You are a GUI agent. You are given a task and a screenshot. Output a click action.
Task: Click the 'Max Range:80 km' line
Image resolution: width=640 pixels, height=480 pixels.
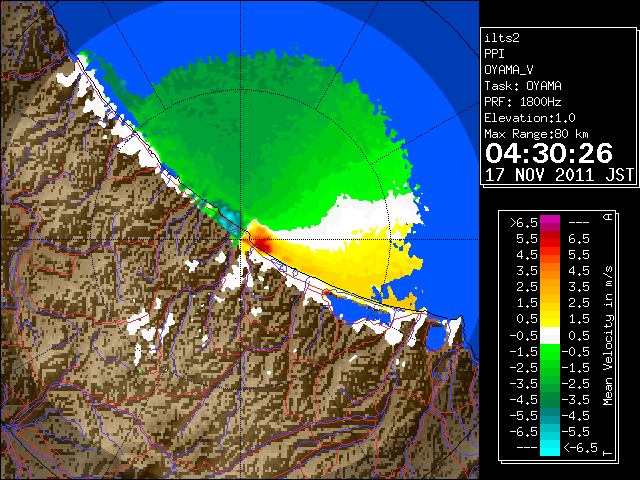(536, 134)
